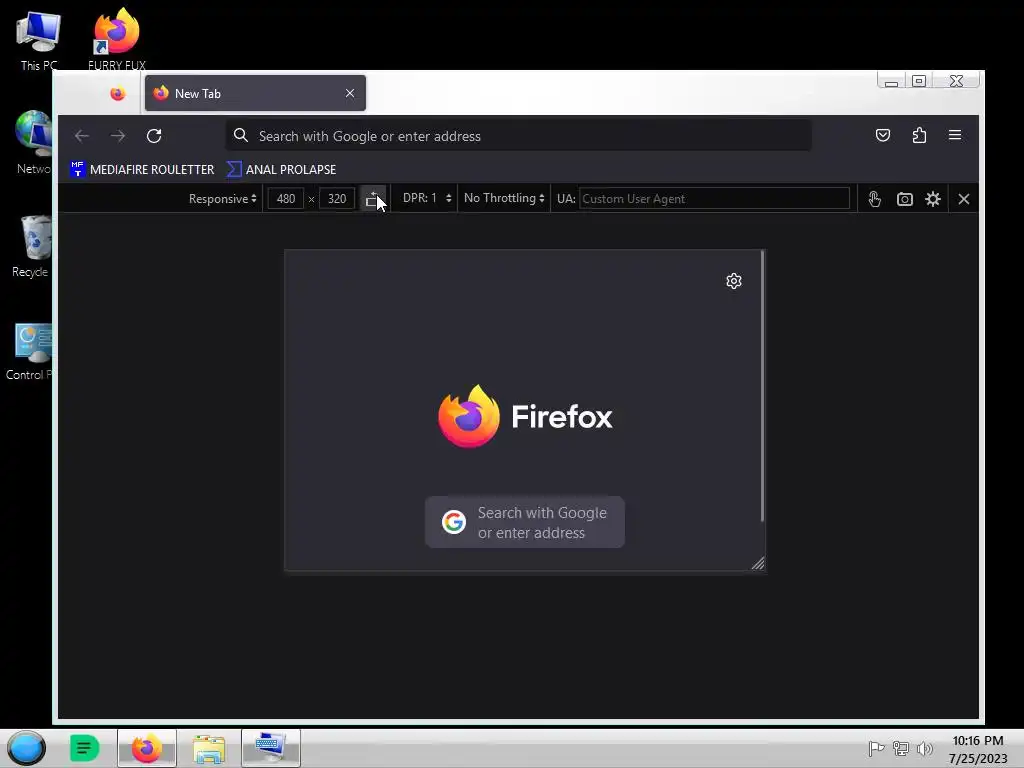The width and height of the screenshot is (1024, 768).
Task: Open the Firefox hamburger menu
Action: coord(955,135)
